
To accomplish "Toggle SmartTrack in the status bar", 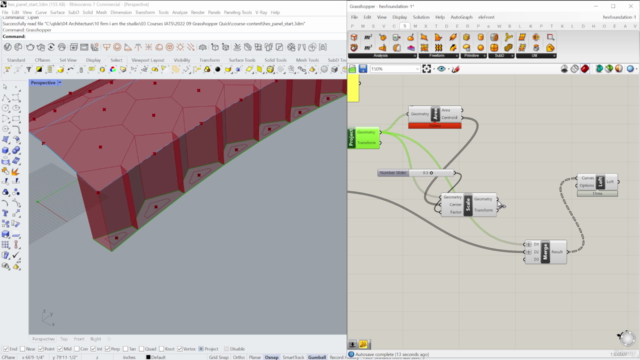I will click(293, 357).
